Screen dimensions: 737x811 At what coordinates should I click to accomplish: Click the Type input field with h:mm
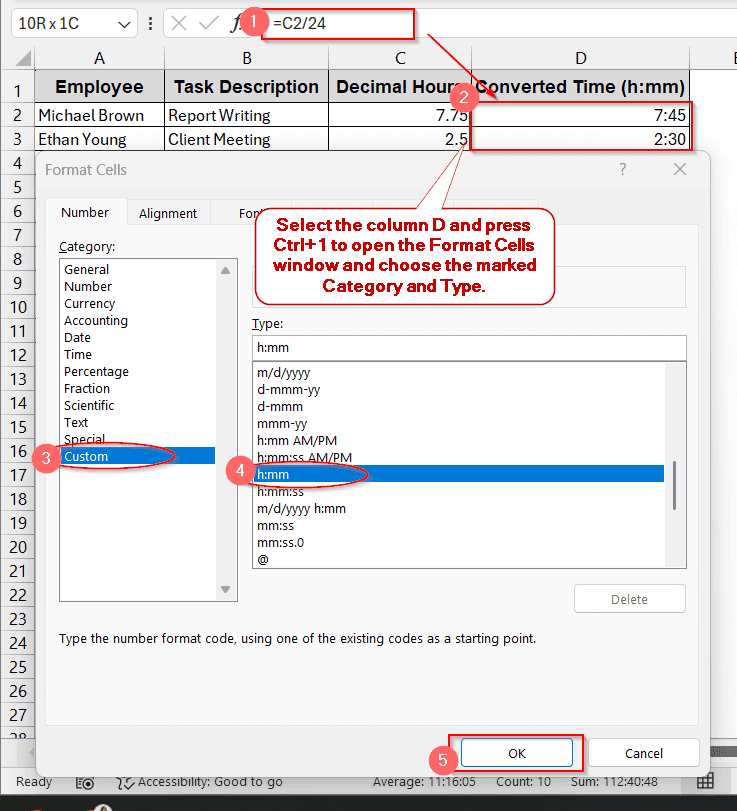click(x=469, y=348)
